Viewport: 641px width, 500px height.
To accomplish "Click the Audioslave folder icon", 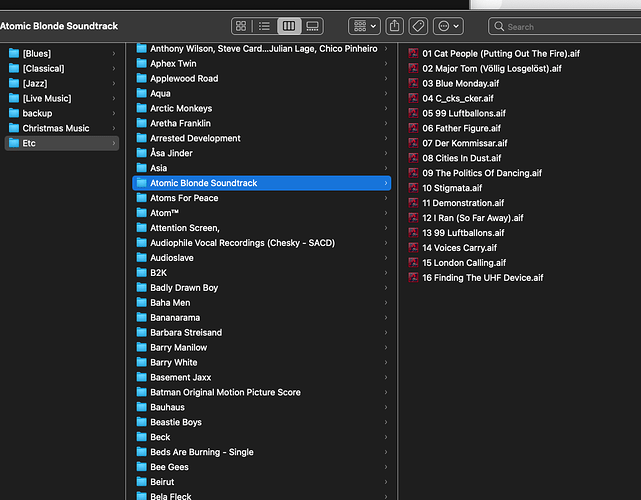I will click(x=141, y=258).
